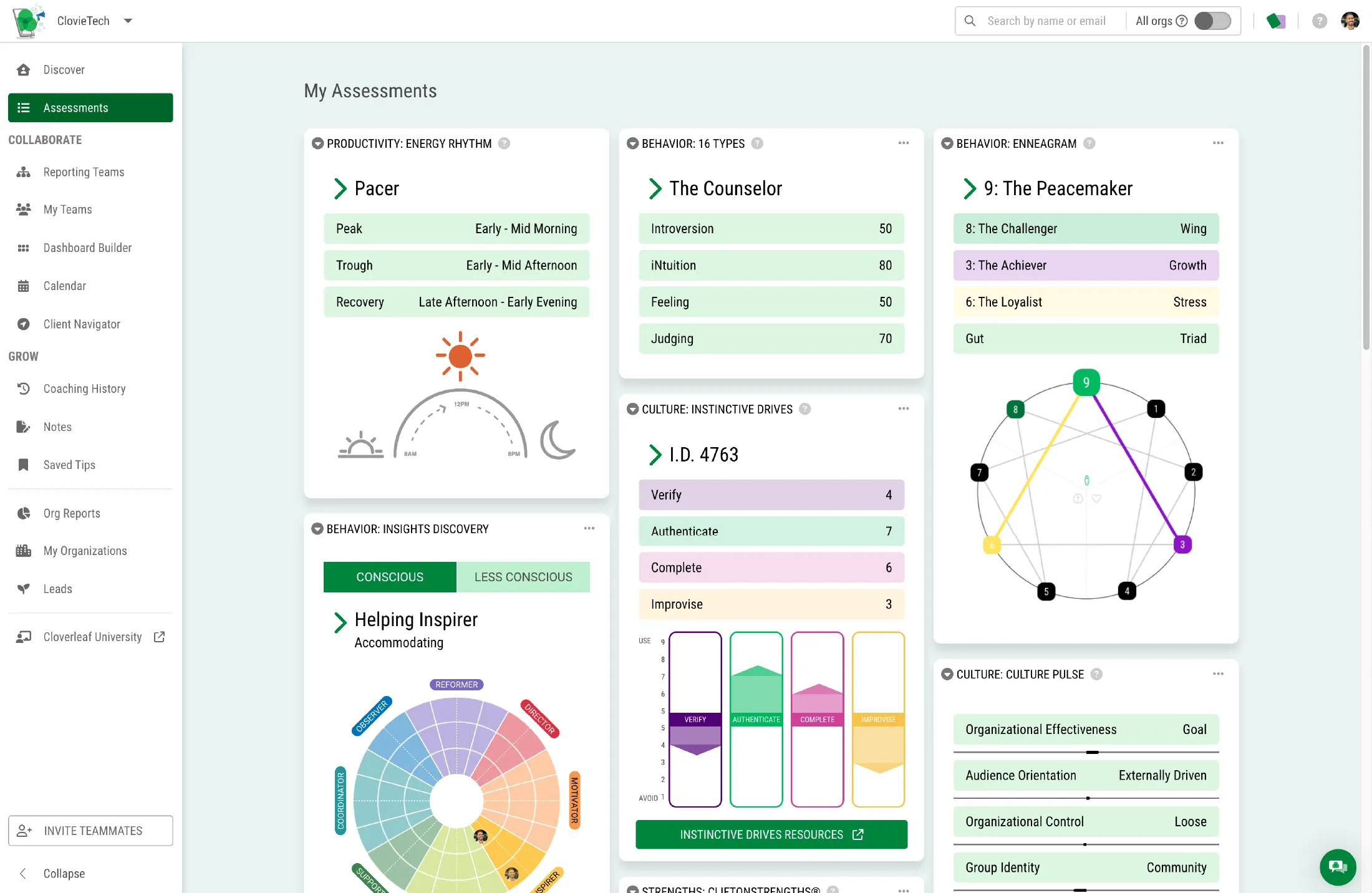This screenshot has height=893, width=1372.
Task: Click the help question mark in header
Action: 1319,21
